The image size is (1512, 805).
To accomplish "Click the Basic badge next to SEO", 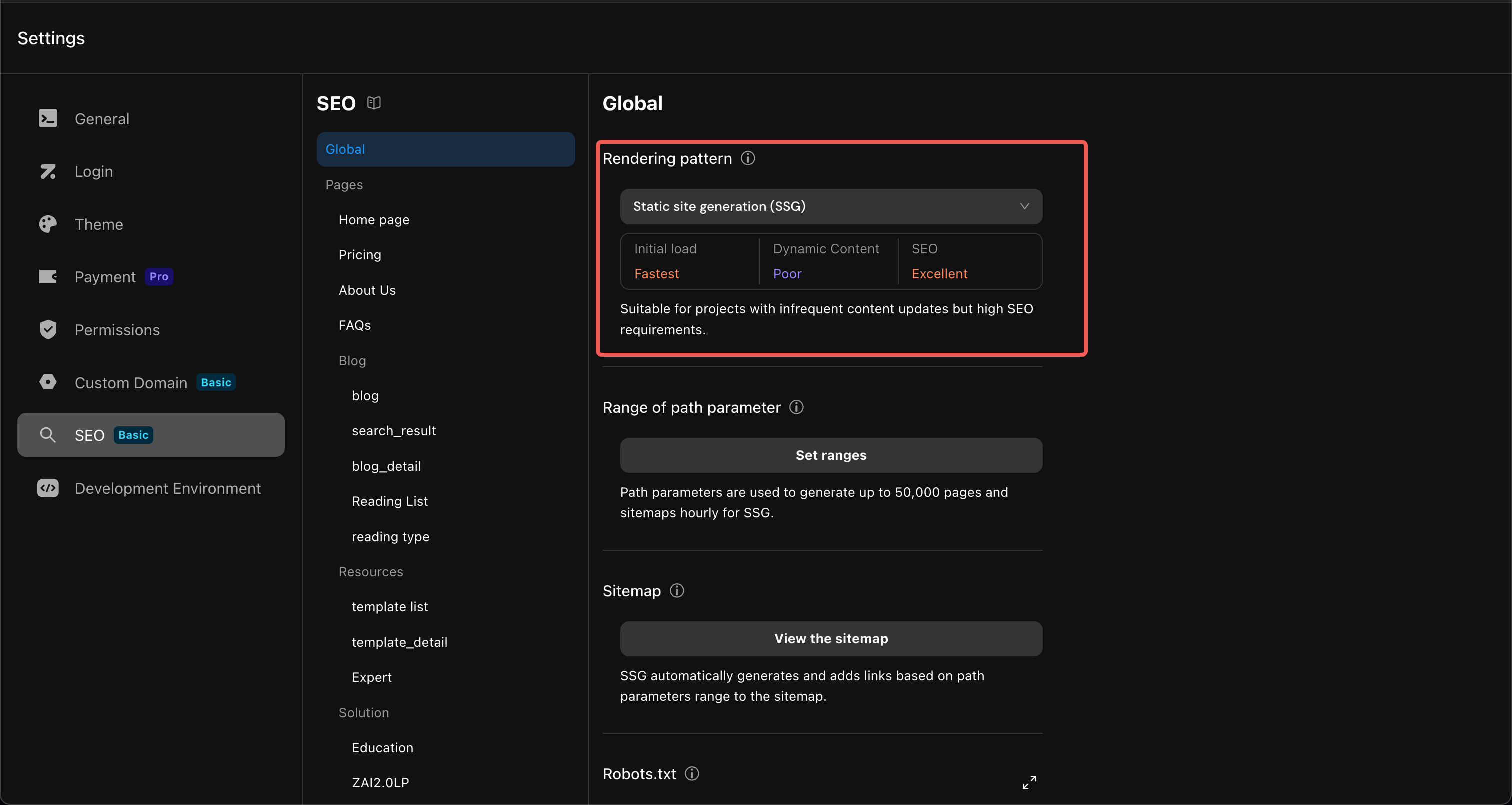I will click(x=133, y=435).
